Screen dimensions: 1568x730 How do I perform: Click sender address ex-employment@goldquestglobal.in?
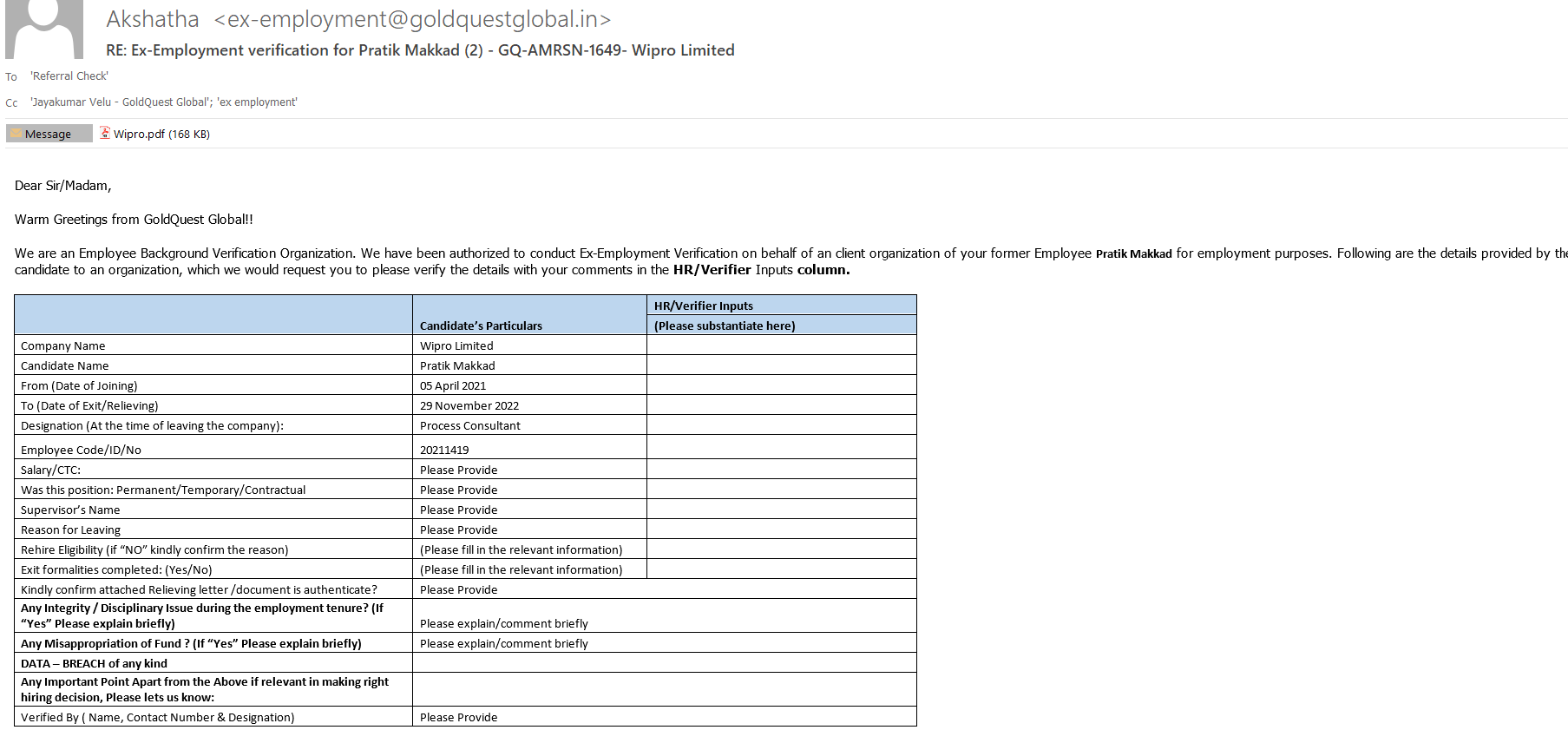pos(412,19)
